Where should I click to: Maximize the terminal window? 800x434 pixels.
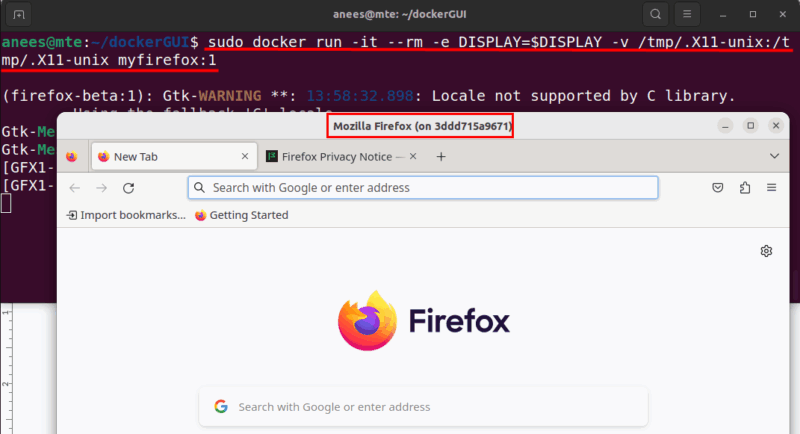pyautogui.click(x=753, y=14)
